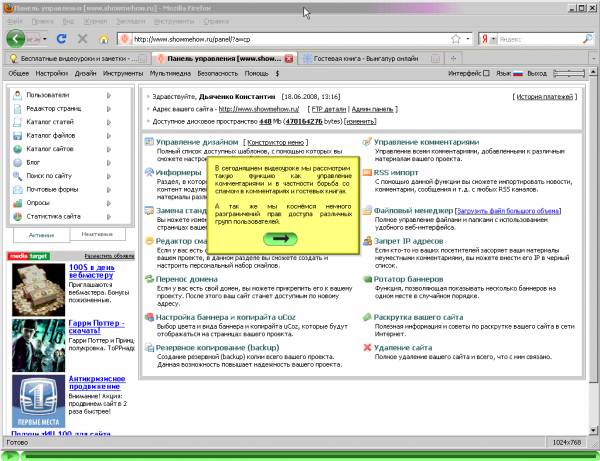Click the Запрет IP адресов icon
The height and width of the screenshot is (461, 600).
pos(367,241)
